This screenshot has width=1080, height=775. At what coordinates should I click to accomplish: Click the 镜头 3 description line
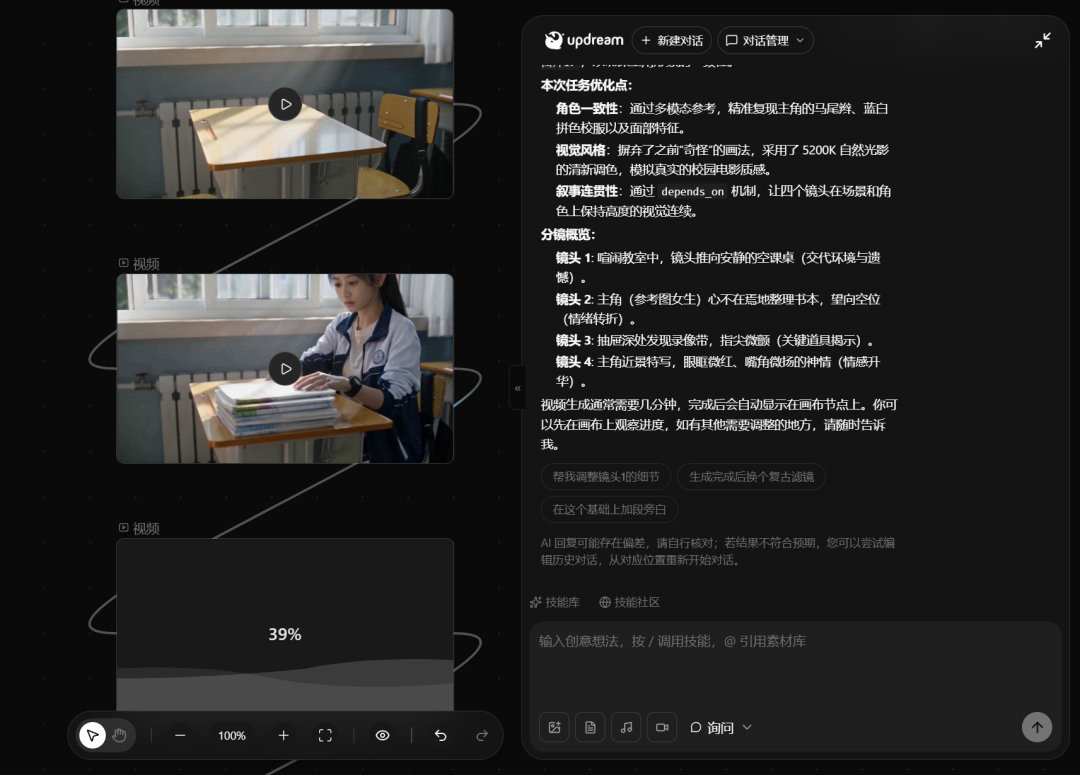[715, 340]
